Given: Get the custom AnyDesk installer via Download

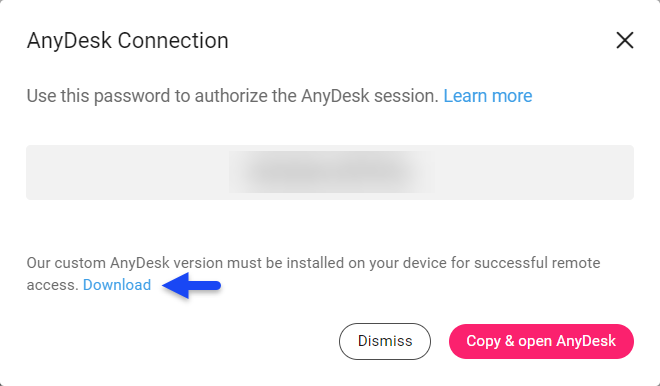Looking at the screenshot, I should (x=117, y=285).
